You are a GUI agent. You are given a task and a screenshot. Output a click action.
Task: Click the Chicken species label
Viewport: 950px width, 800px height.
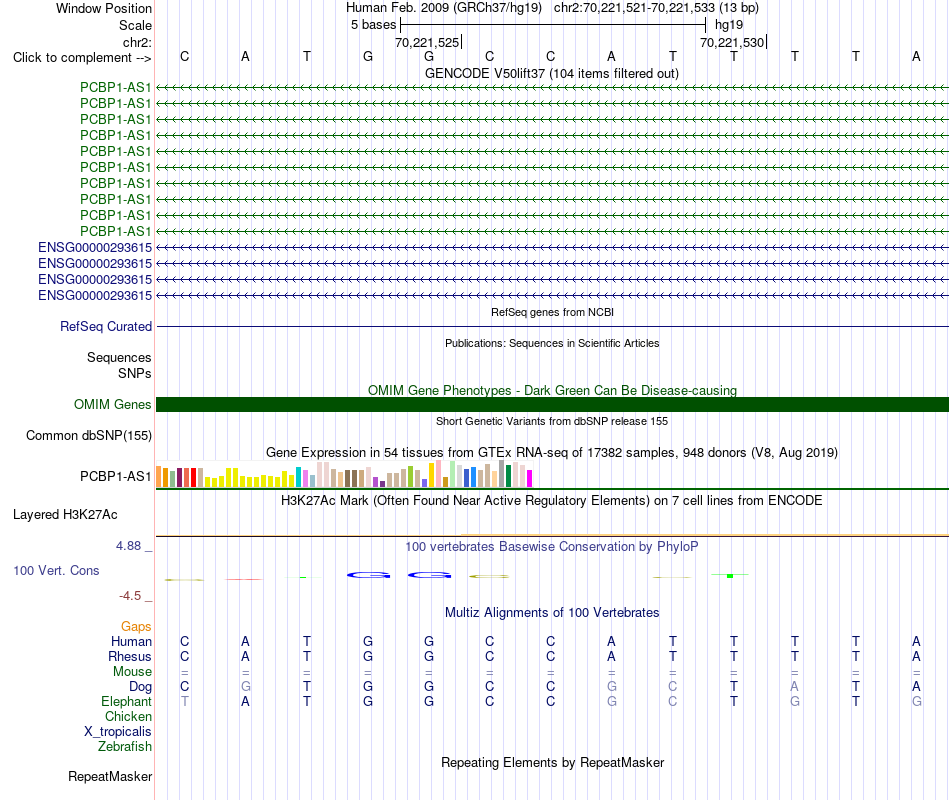128,716
